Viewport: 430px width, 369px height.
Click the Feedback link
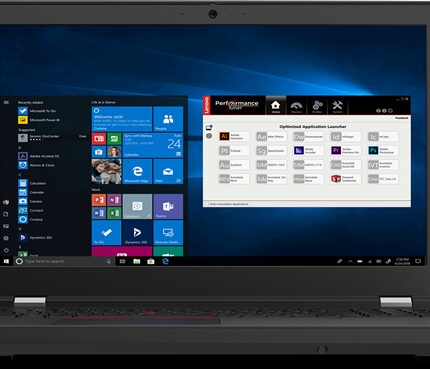pos(402,118)
